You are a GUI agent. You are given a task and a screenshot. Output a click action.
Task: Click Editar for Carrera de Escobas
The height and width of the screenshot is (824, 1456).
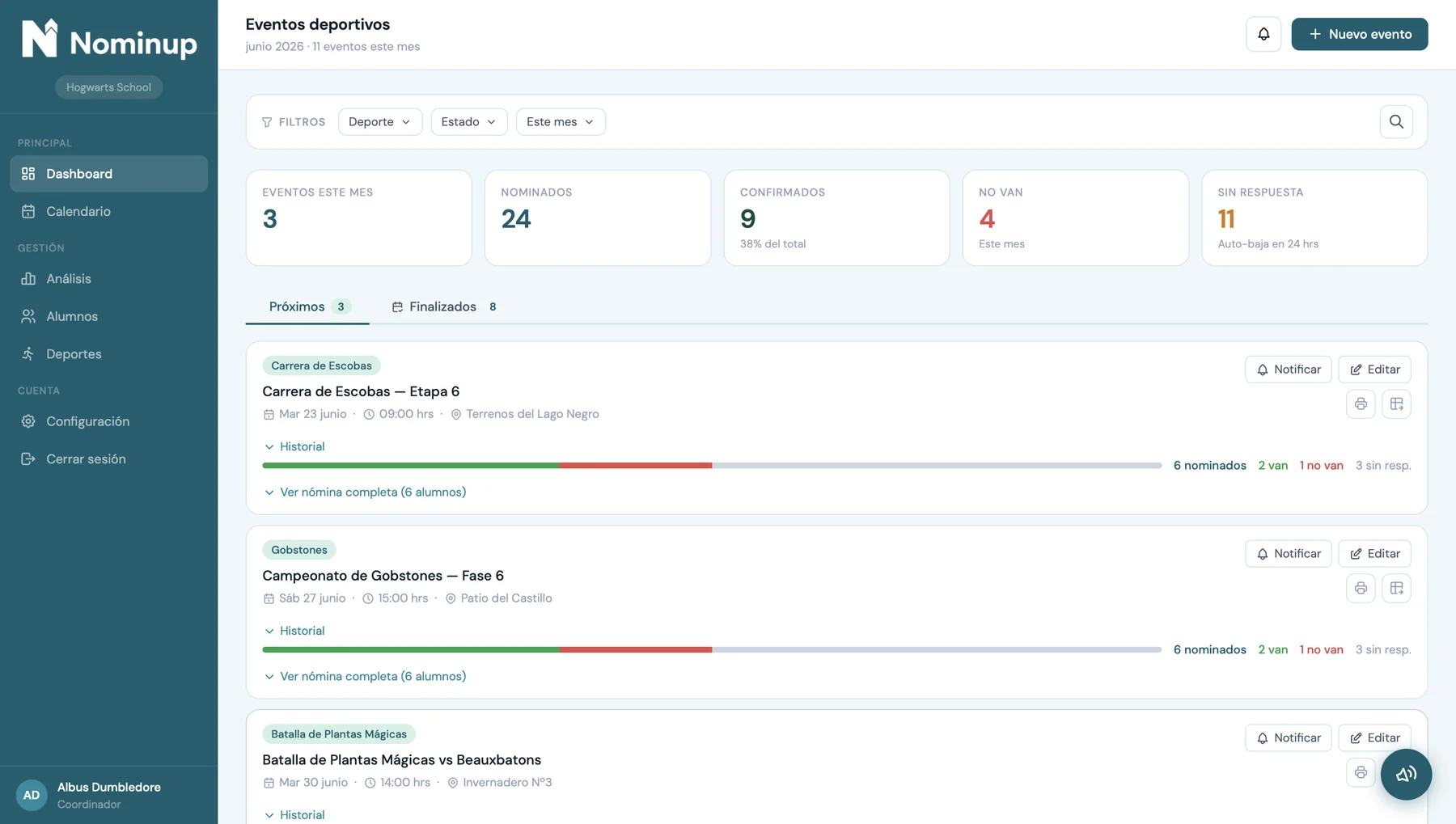(1374, 370)
